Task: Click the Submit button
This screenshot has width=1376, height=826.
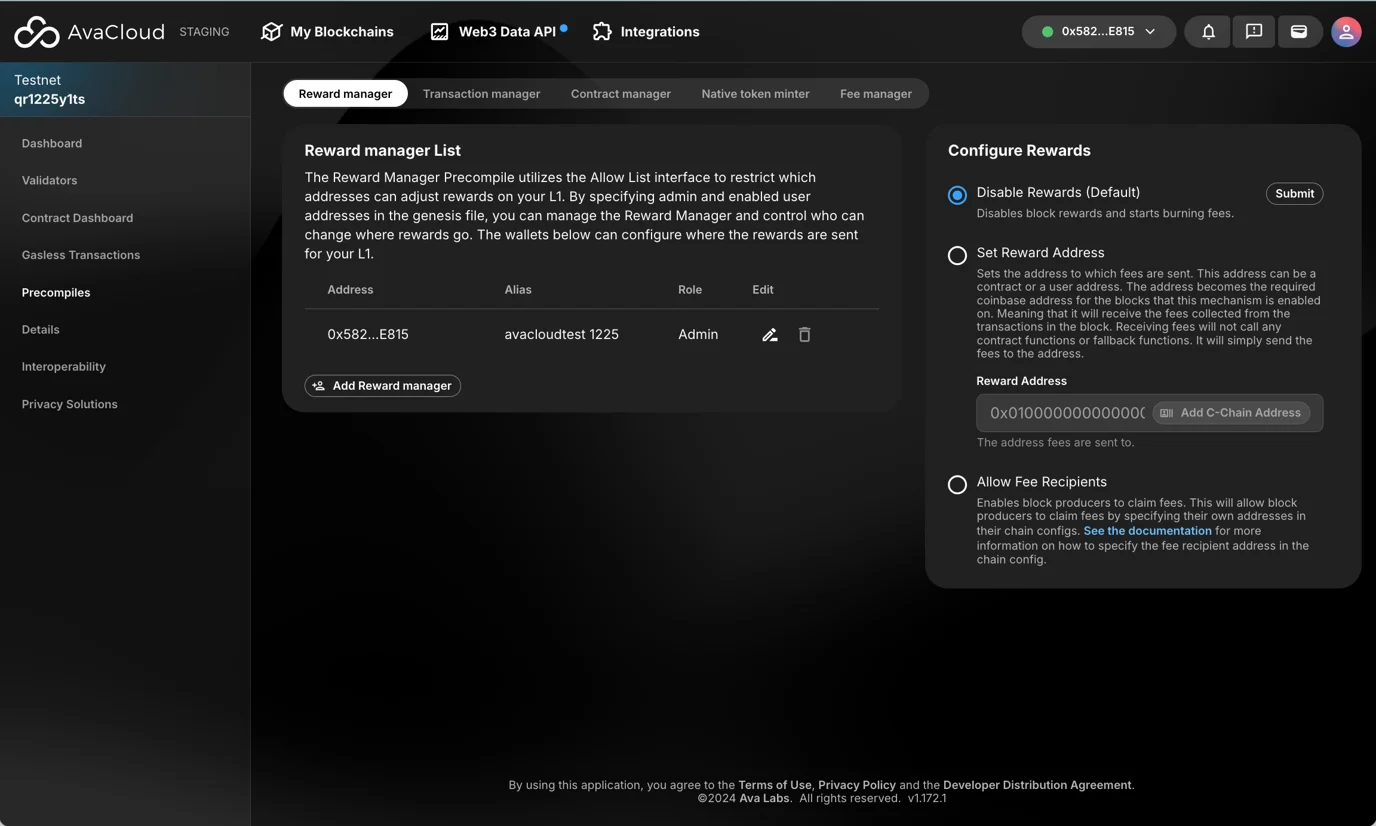Action: (x=1294, y=194)
